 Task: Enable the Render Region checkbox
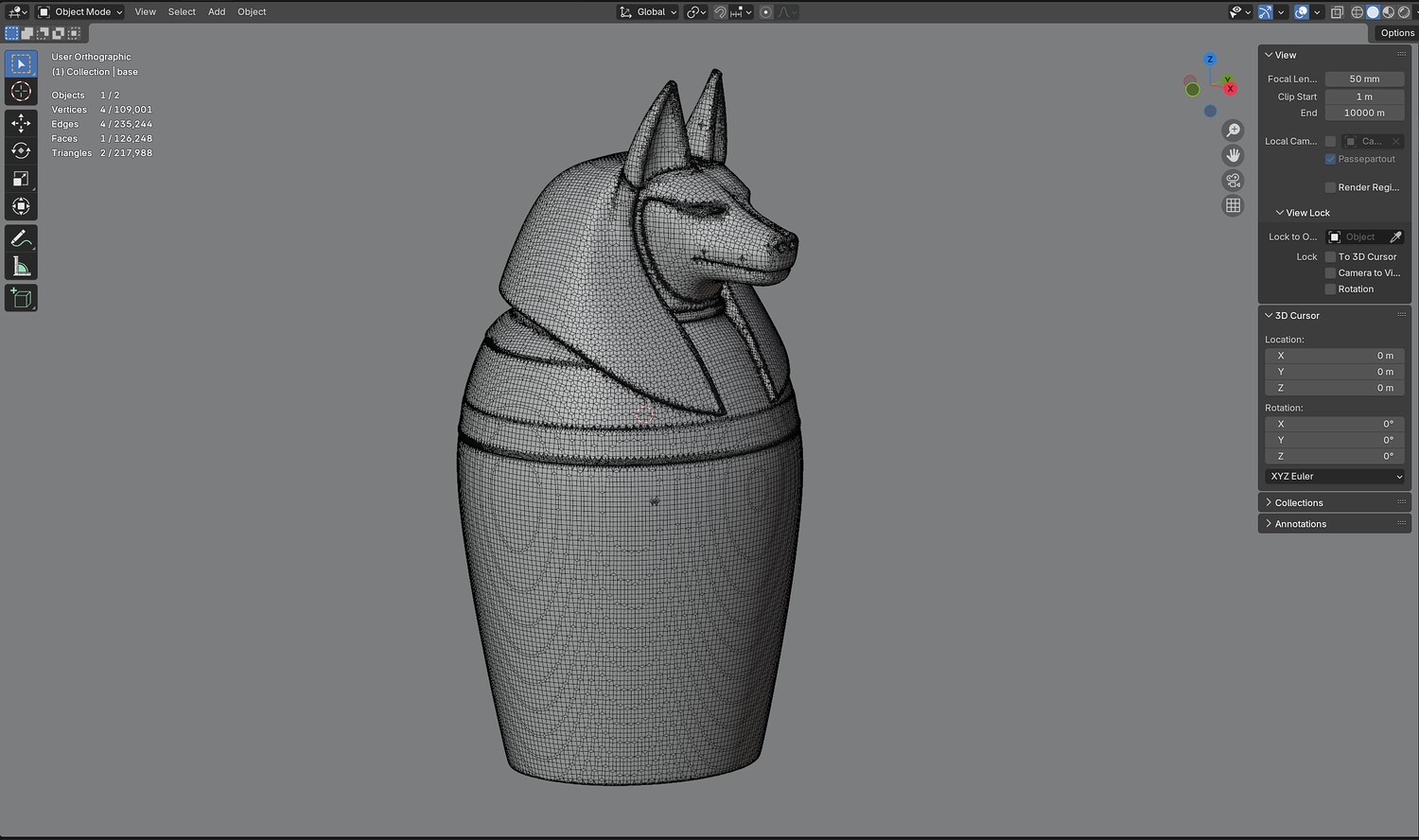[1330, 187]
